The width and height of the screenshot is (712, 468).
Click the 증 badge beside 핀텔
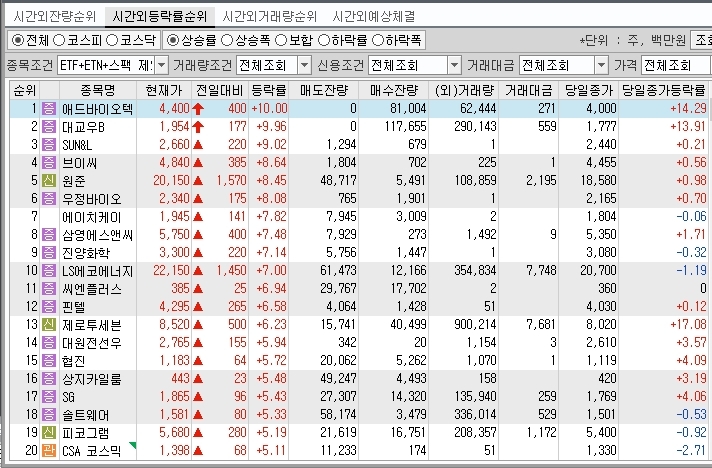coord(49,306)
